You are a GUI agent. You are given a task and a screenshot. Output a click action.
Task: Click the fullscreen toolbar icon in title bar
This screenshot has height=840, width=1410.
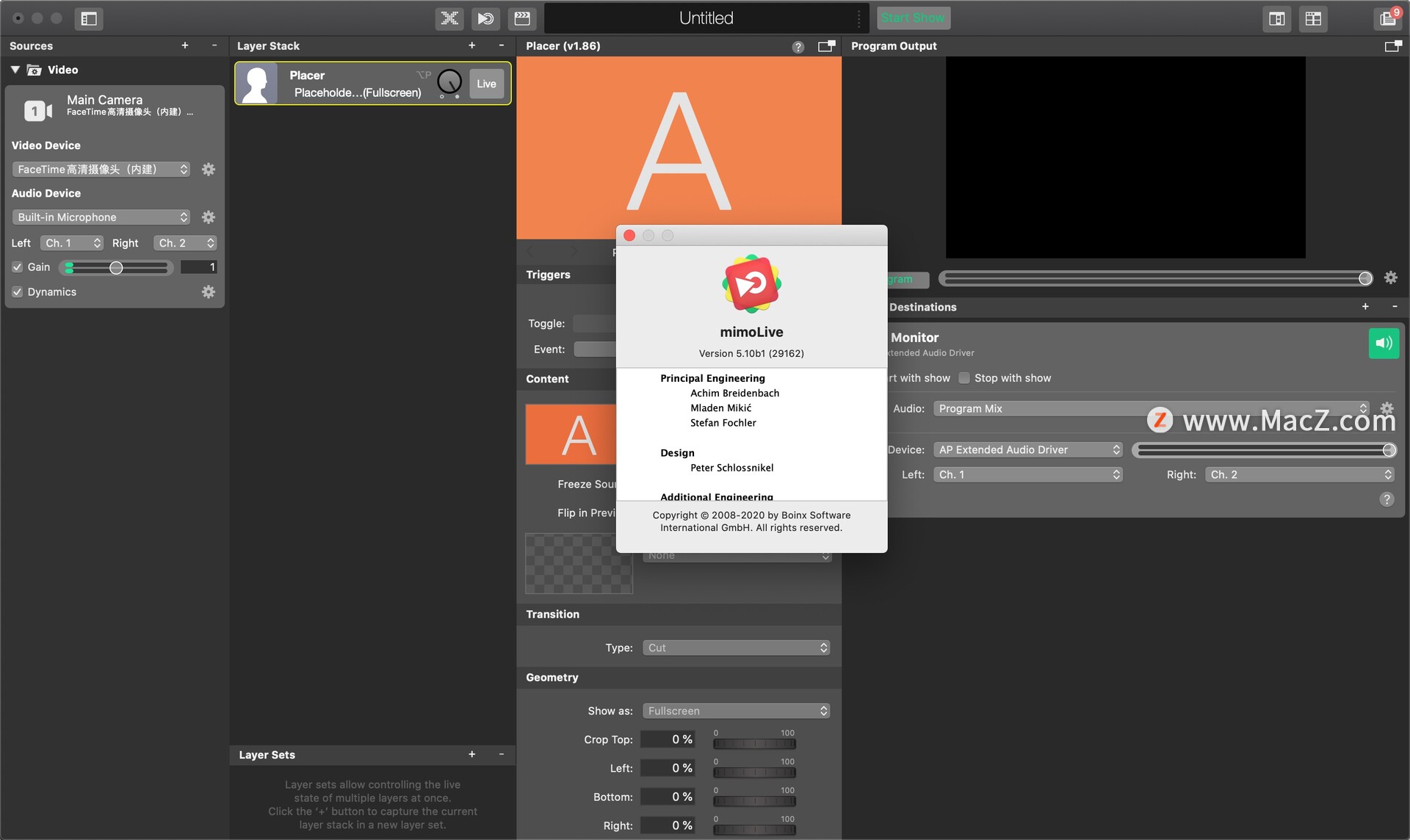click(x=449, y=18)
